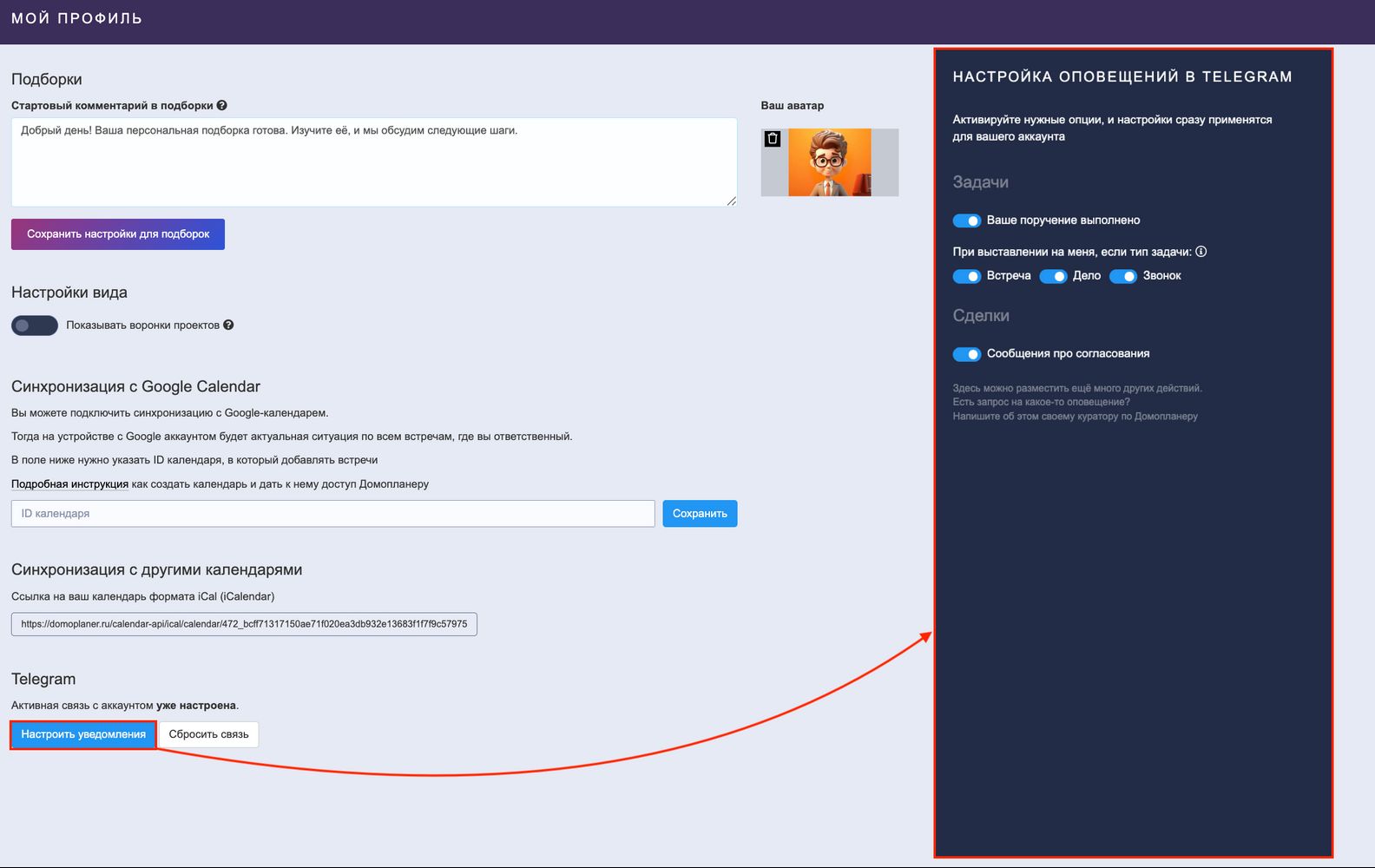Select the iCal calendar link field
Viewport: 1375px width, 868px height.
click(244, 624)
